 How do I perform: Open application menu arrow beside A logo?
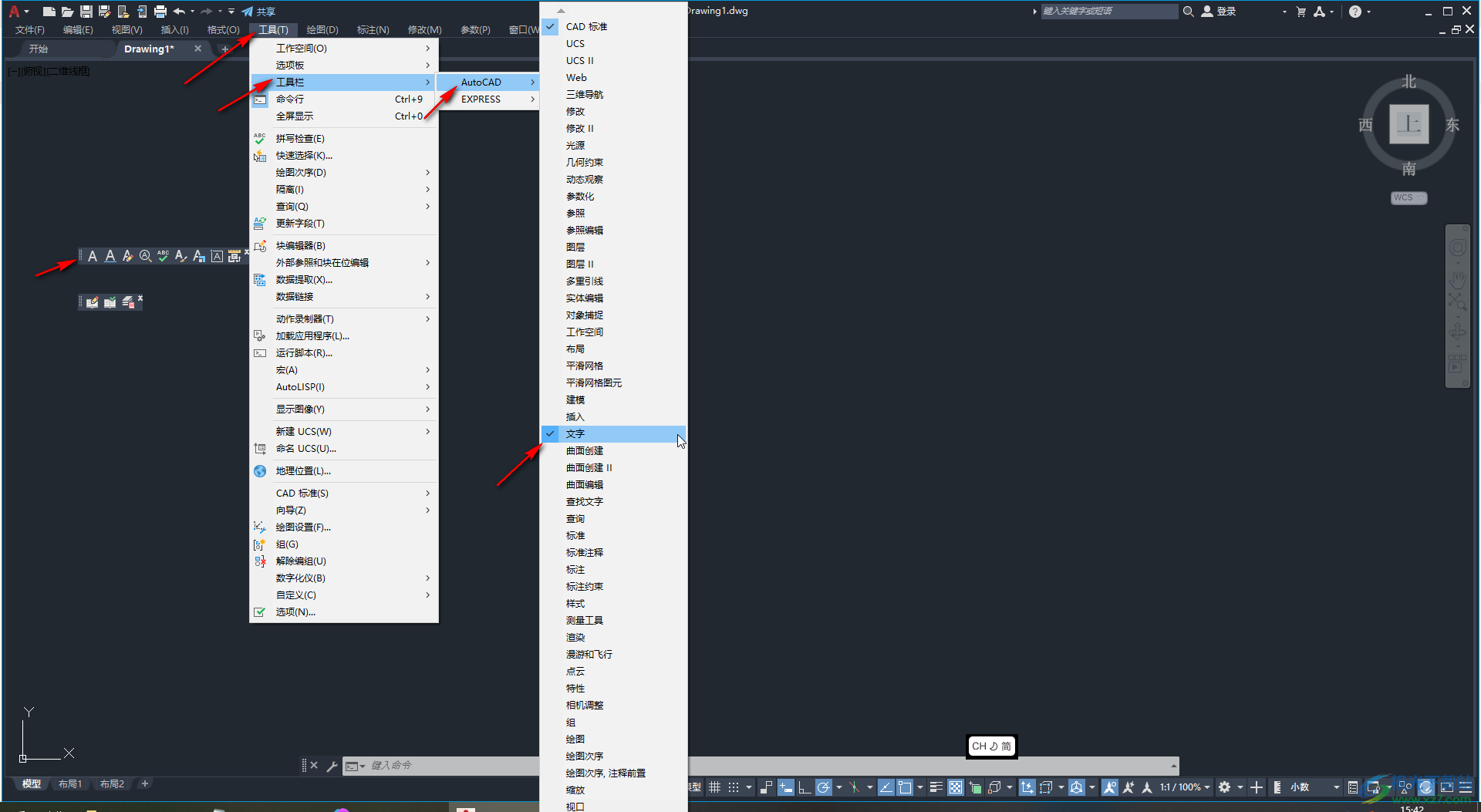[26, 12]
